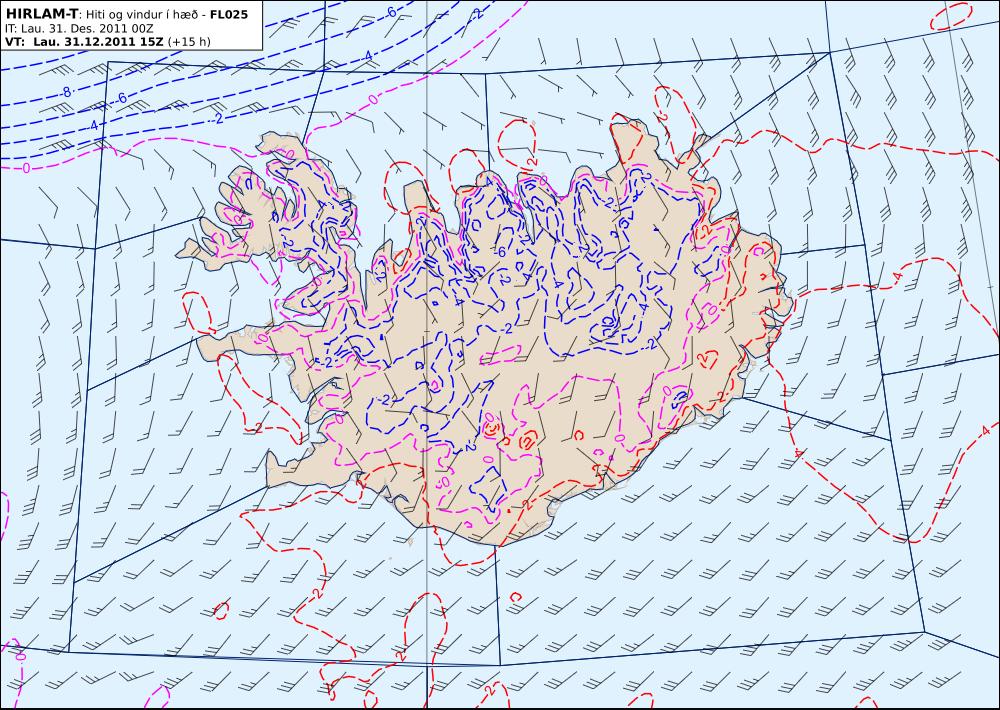
Task: Click the 'Lau. 31.12.2011 15Z' valid time text
Action: click(98, 42)
